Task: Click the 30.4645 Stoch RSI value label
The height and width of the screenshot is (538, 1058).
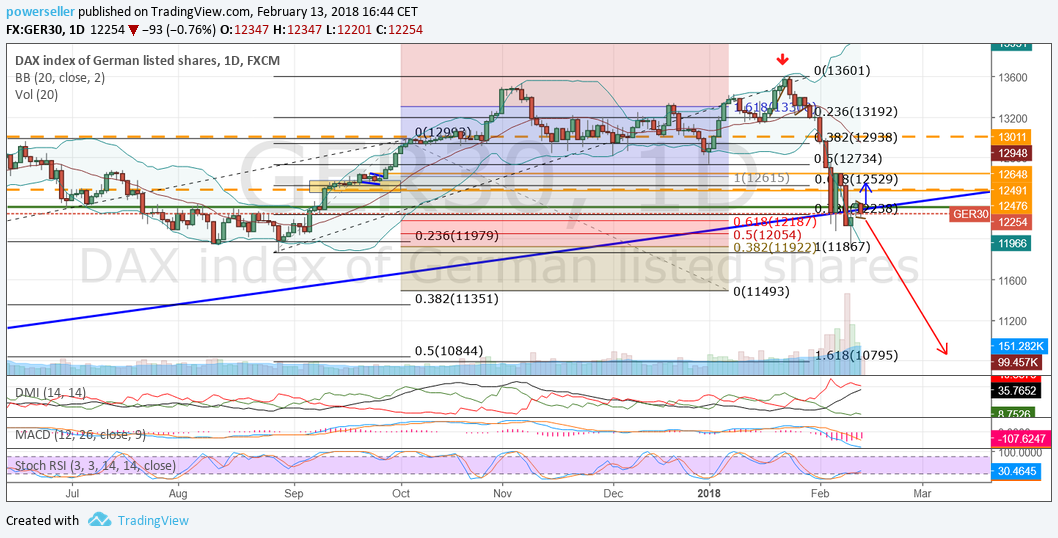Action: pos(1018,471)
